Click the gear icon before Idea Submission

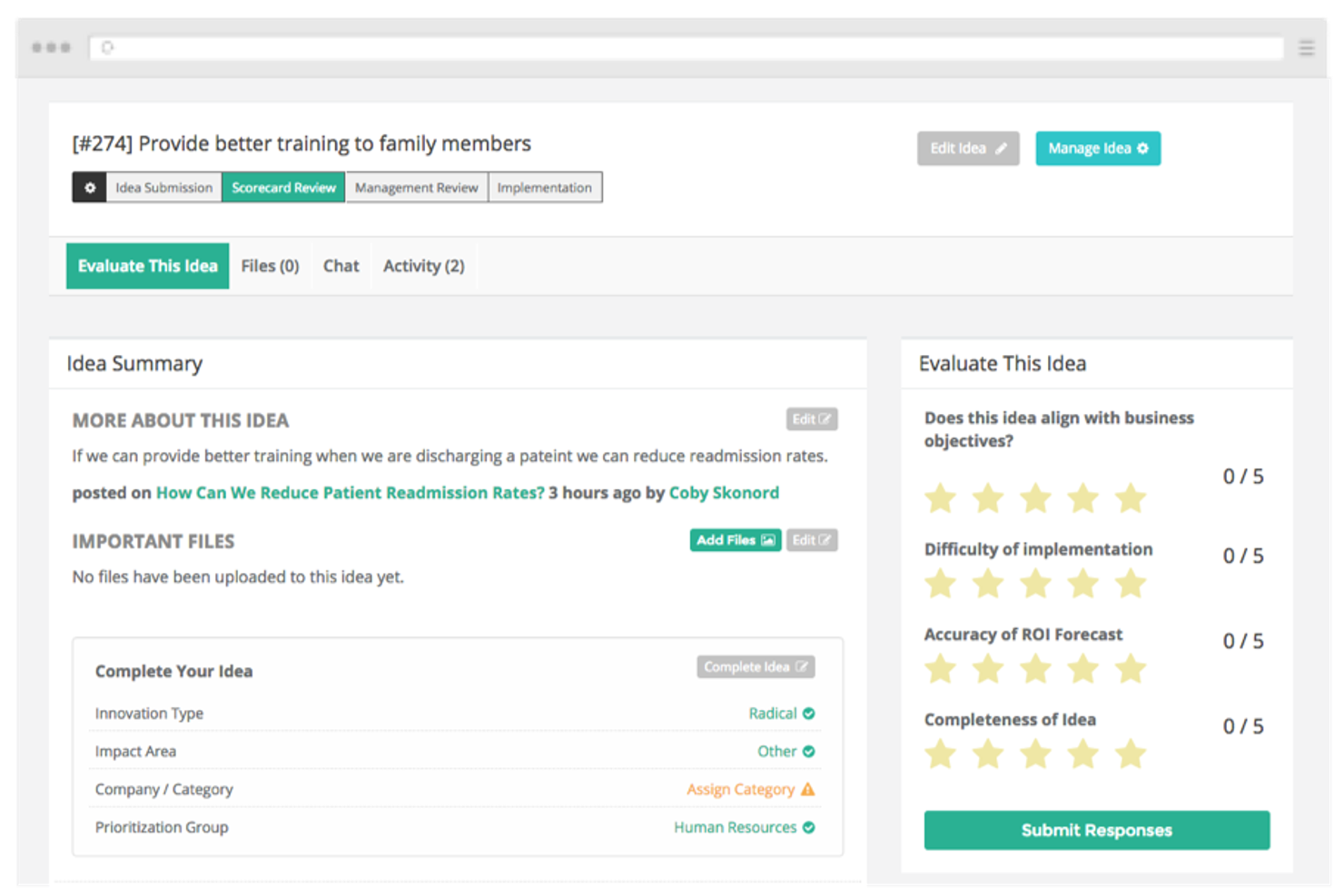tap(90, 188)
